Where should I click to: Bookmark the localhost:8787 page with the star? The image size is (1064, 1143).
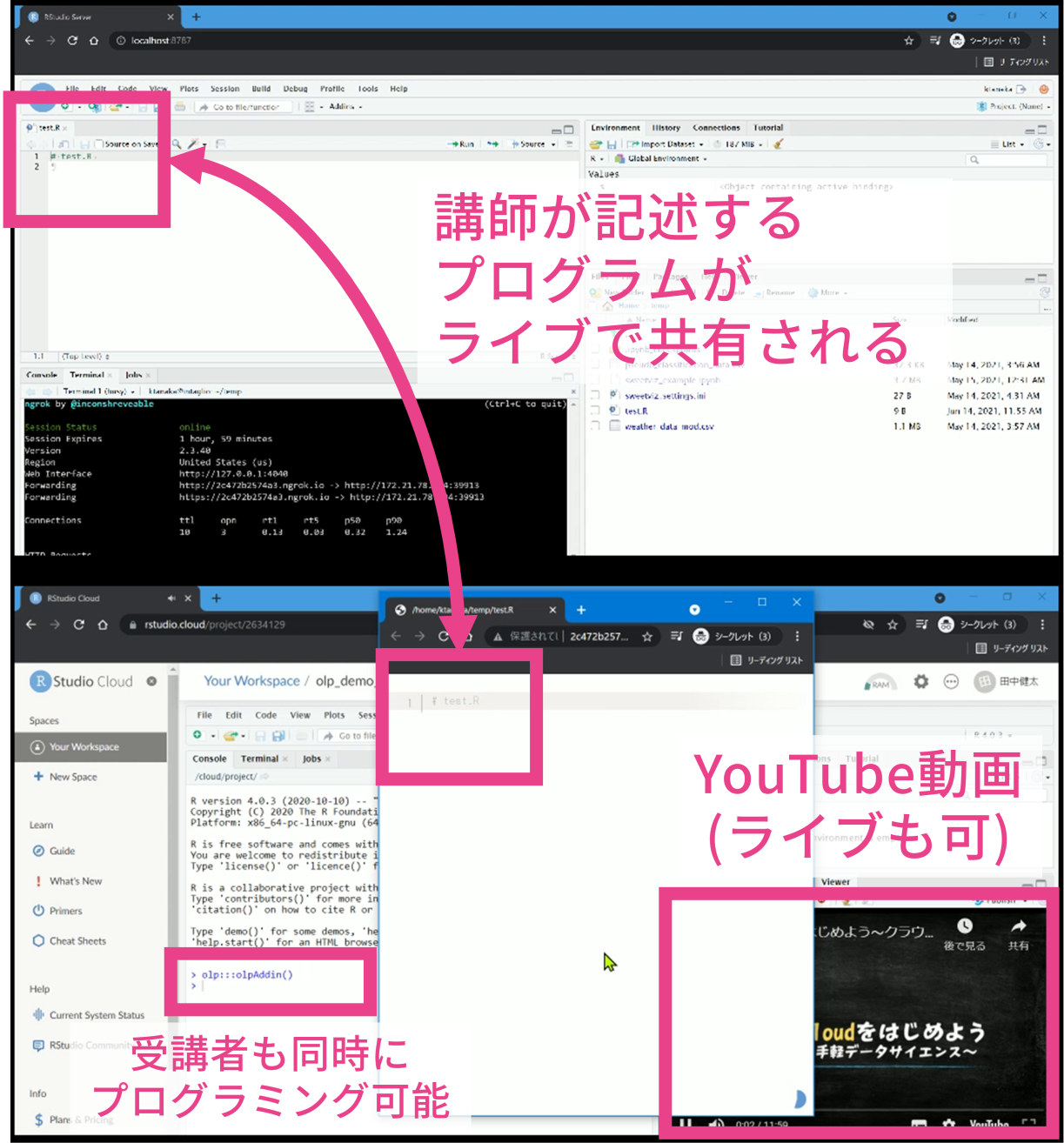coord(909,40)
